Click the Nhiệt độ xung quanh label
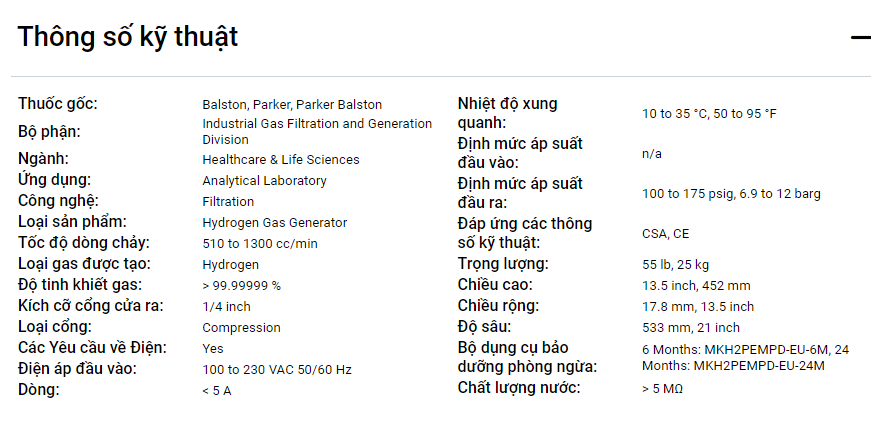Screen dimensions: 871x421 point(507,113)
